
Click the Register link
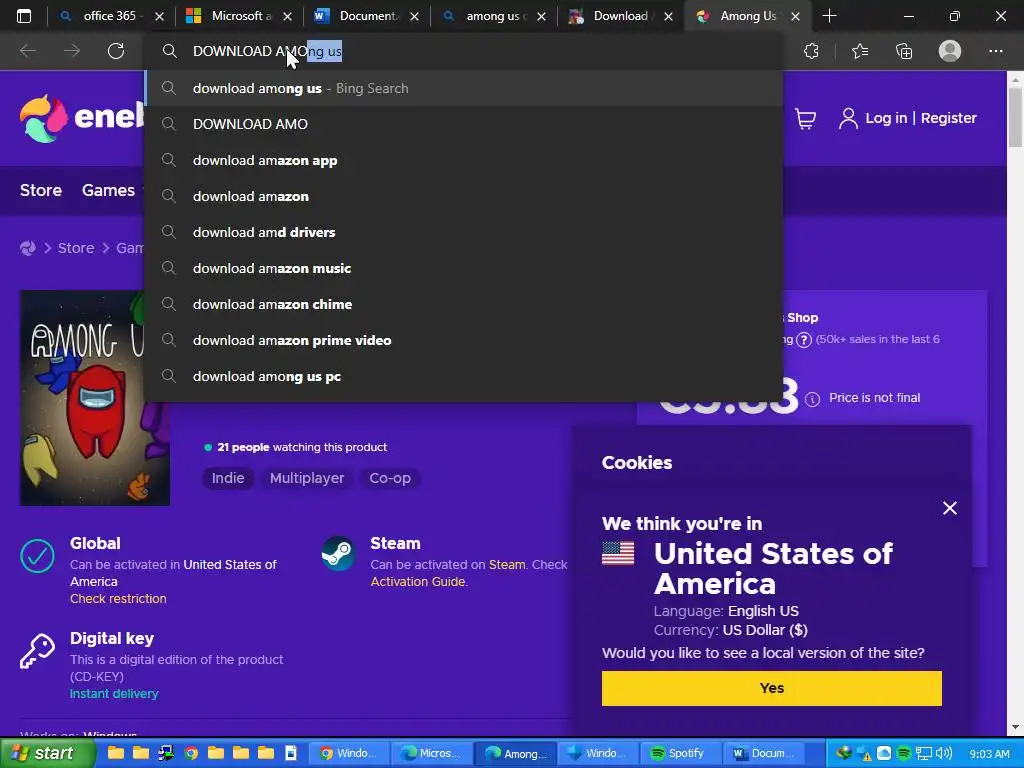tap(948, 118)
